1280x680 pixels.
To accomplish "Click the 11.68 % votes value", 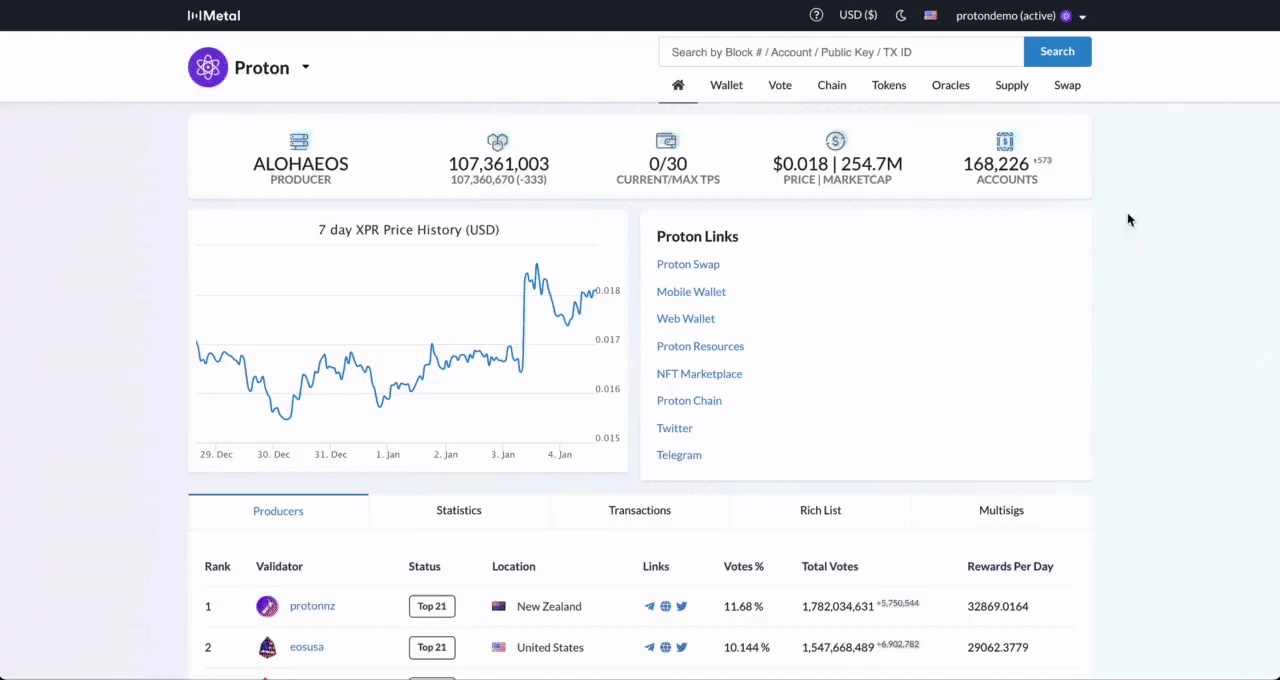I will pos(744,606).
